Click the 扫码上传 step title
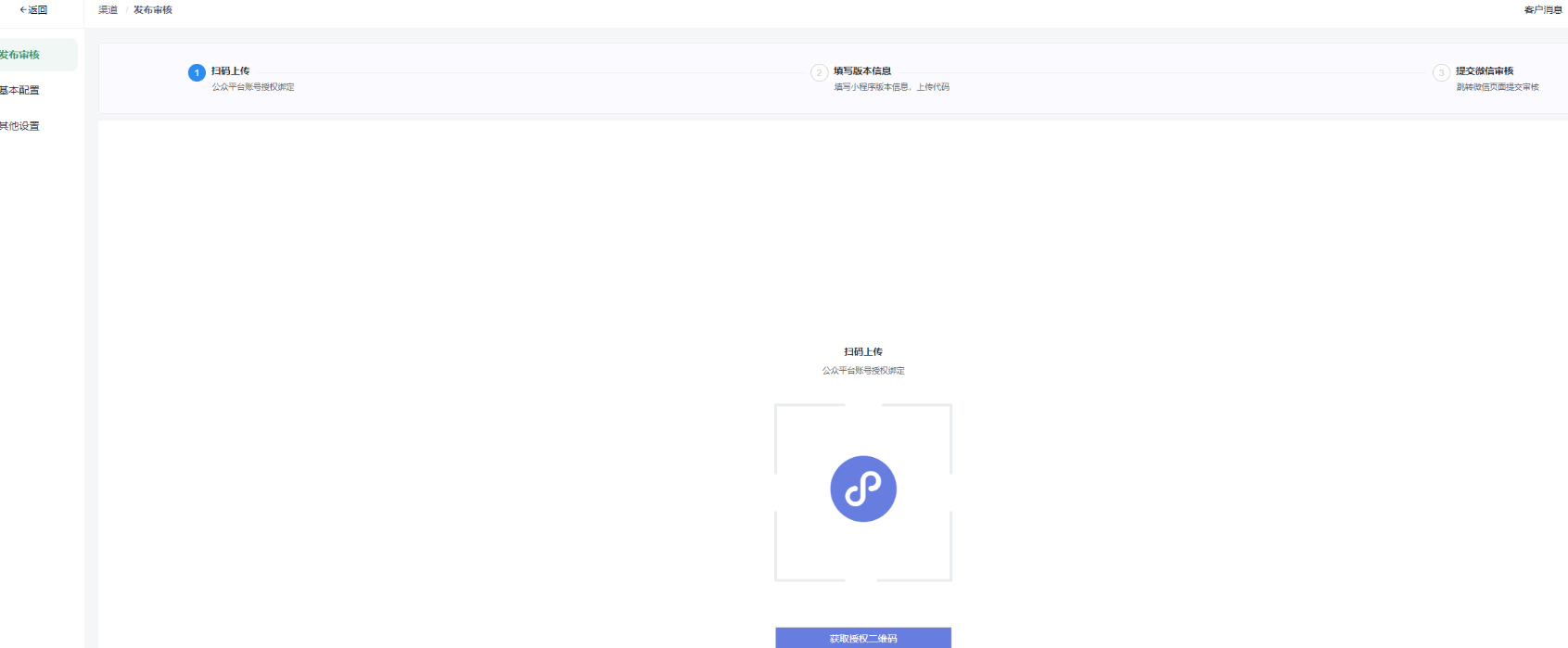Screen dimensions: 1568x648 point(230,70)
